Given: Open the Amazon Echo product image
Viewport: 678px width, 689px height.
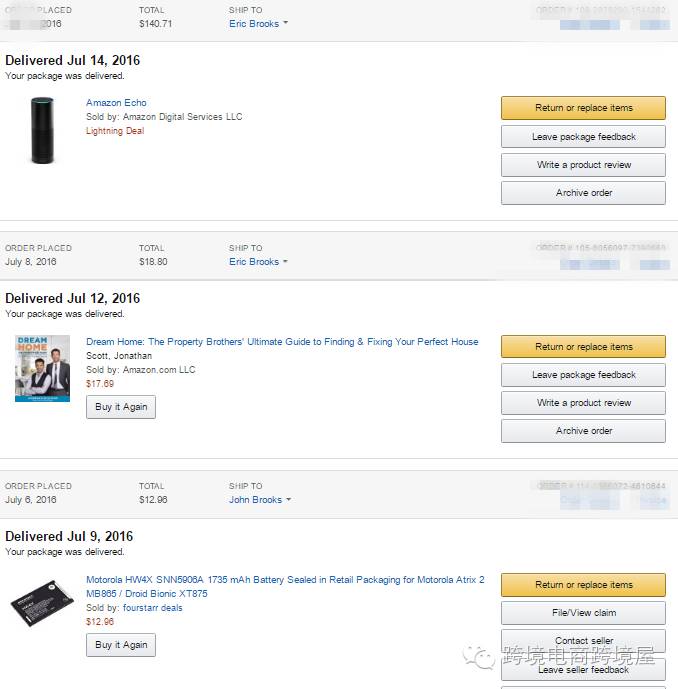Looking at the screenshot, I should [x=41, y=130].
